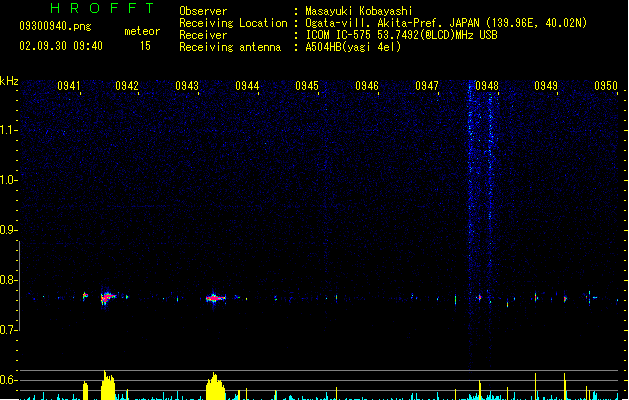The height and width of the screenshot is (400, 629).
Task: Click the 0.6 kHz axis tick
Action: point(8,380)
